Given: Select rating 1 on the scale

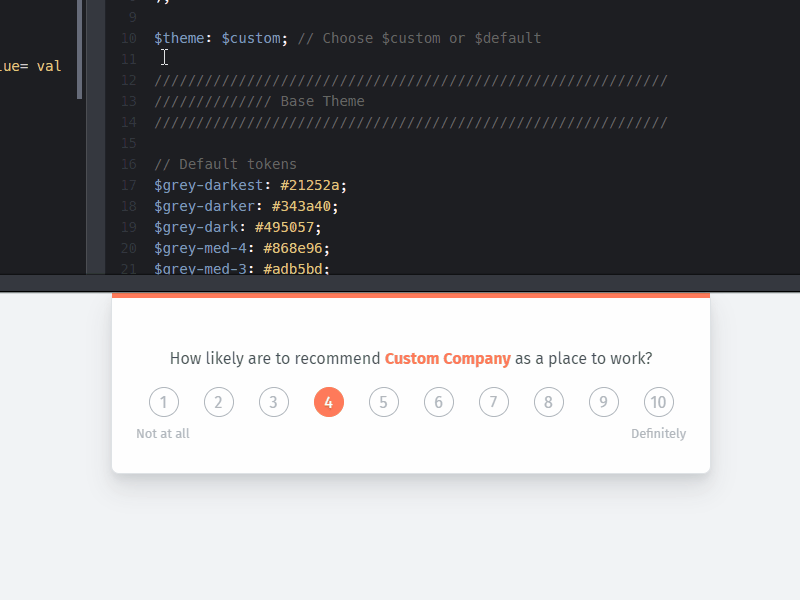Looking at the screenshot, I should point(164,402).
